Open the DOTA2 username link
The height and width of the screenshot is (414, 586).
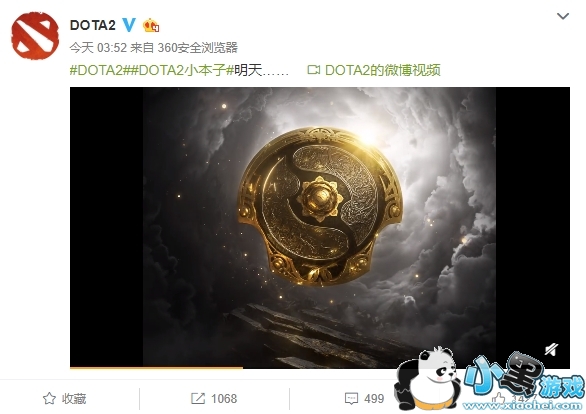pos(93,25)
